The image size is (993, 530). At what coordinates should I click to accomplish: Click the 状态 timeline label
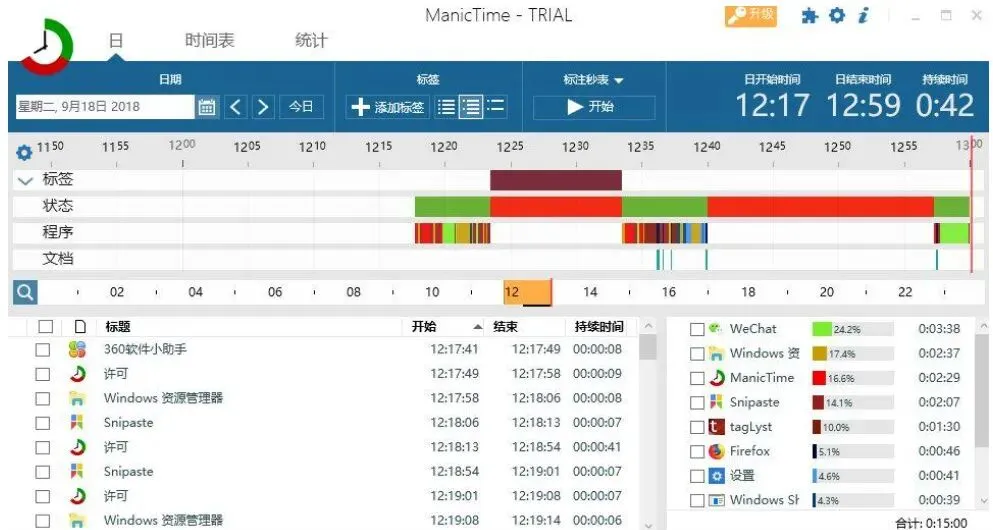point(58,206)
